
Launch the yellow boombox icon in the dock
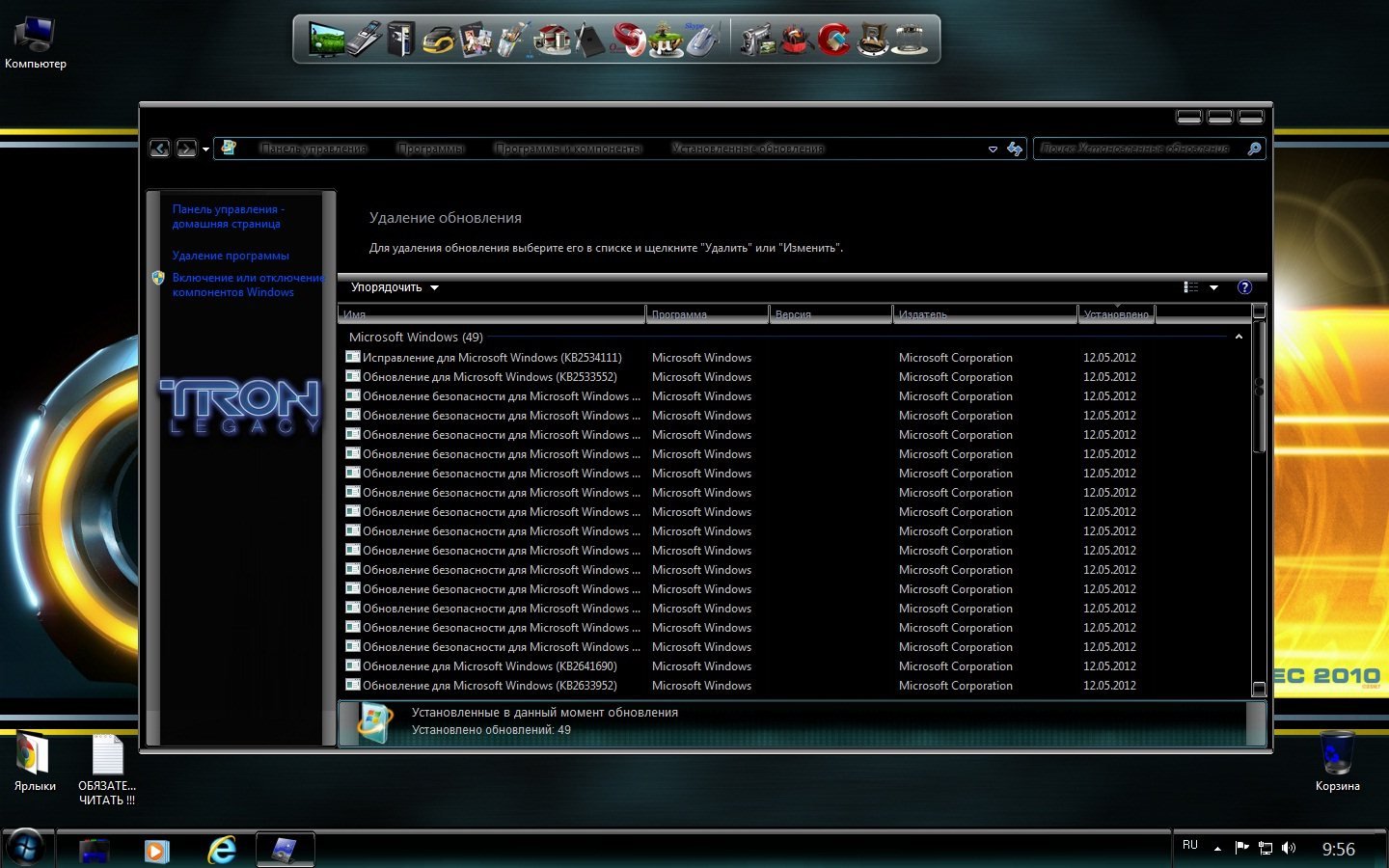438,41
